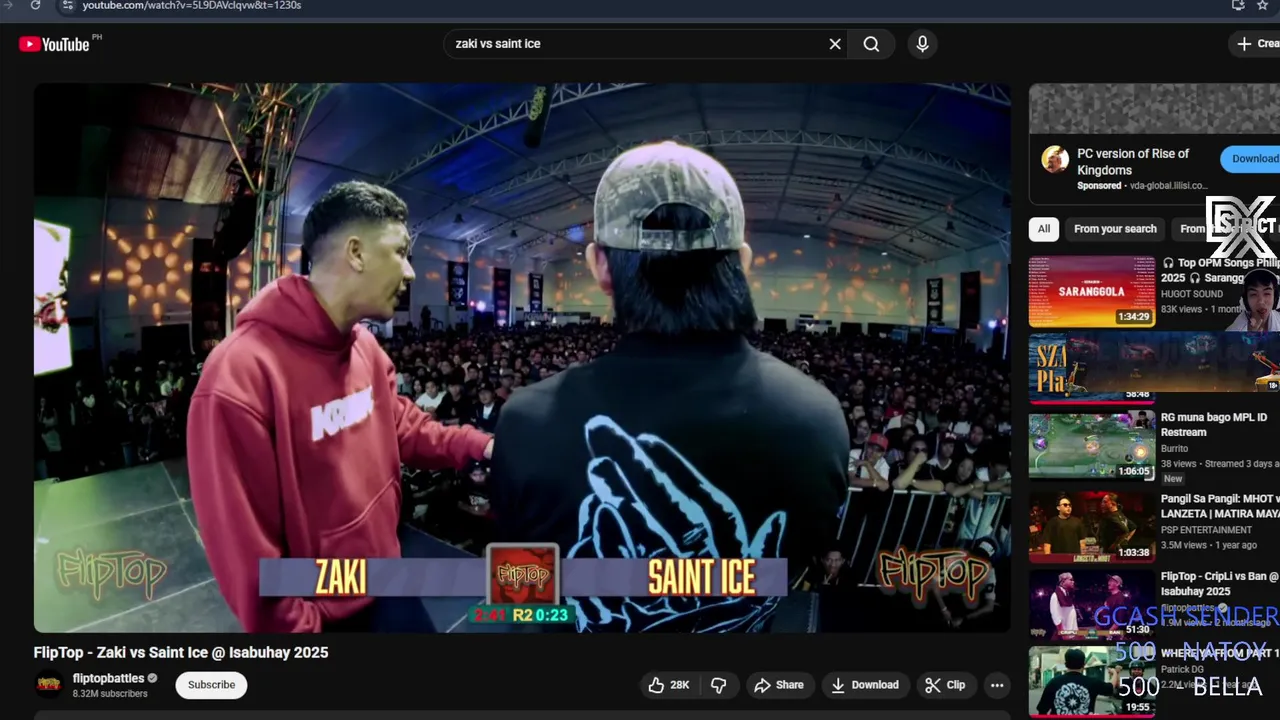Select the From your search chip

[x=1115, y=229]
